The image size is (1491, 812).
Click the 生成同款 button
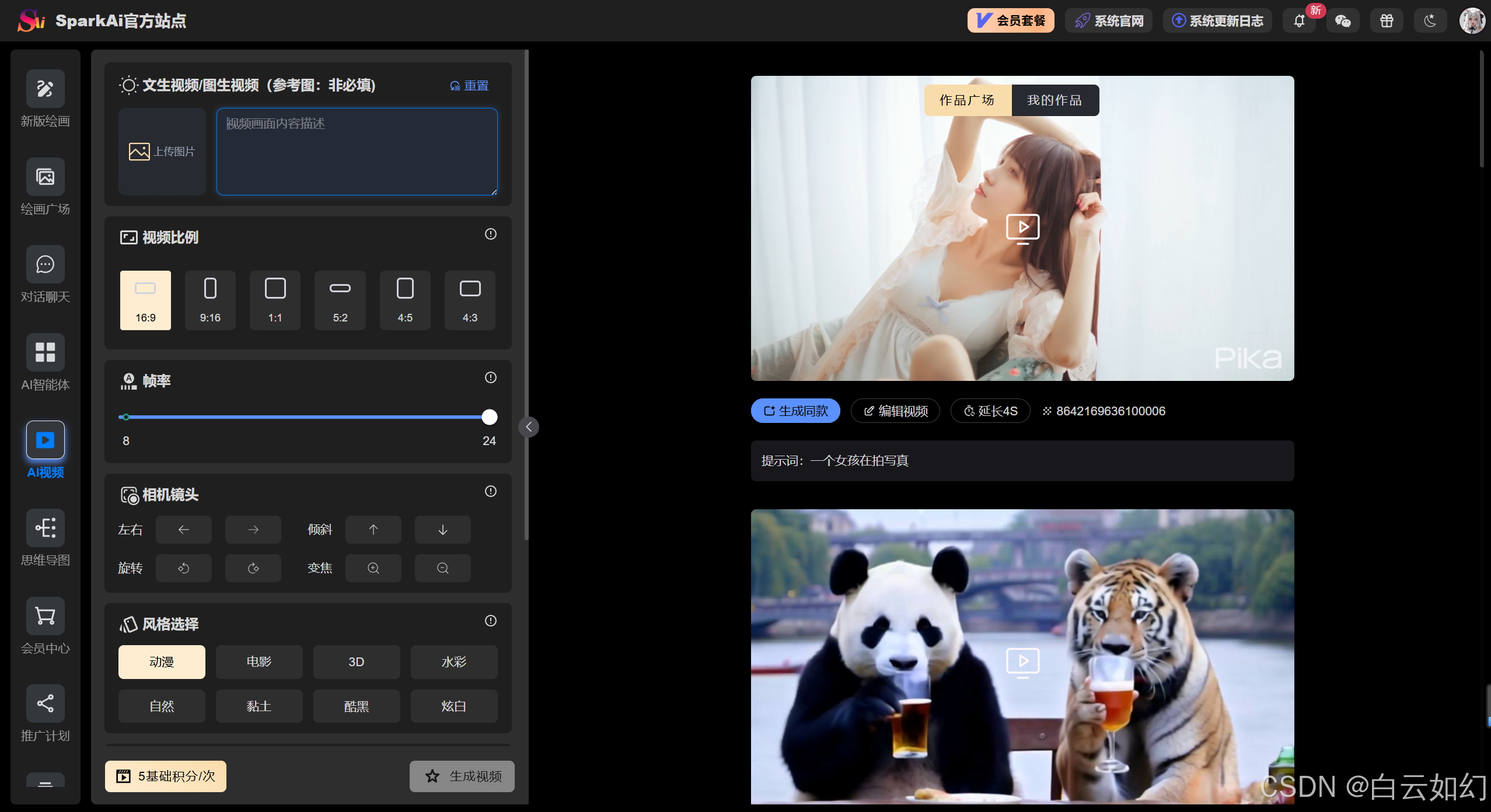pyautogui.click(x=795, y=411)
